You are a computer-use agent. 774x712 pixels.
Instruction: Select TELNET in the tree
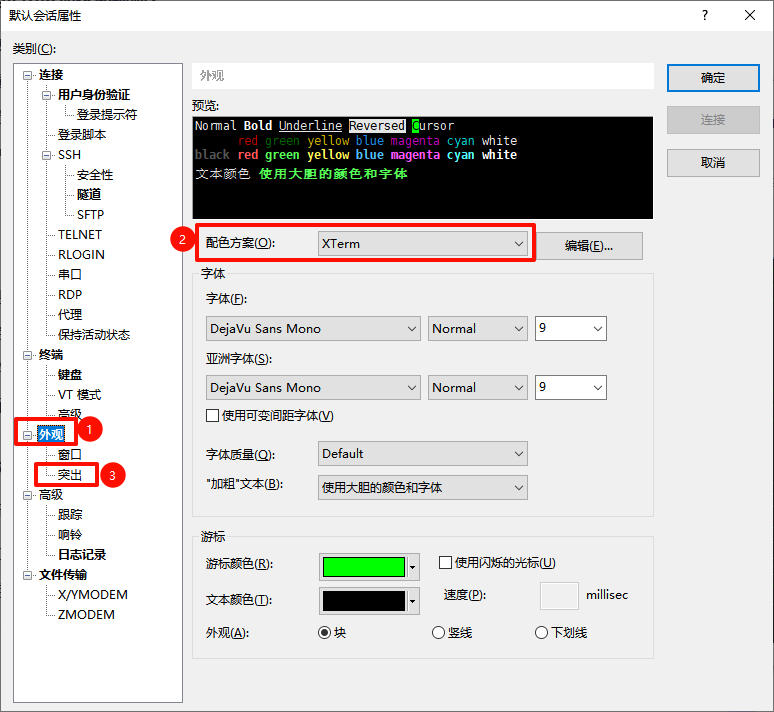[80, 235]
